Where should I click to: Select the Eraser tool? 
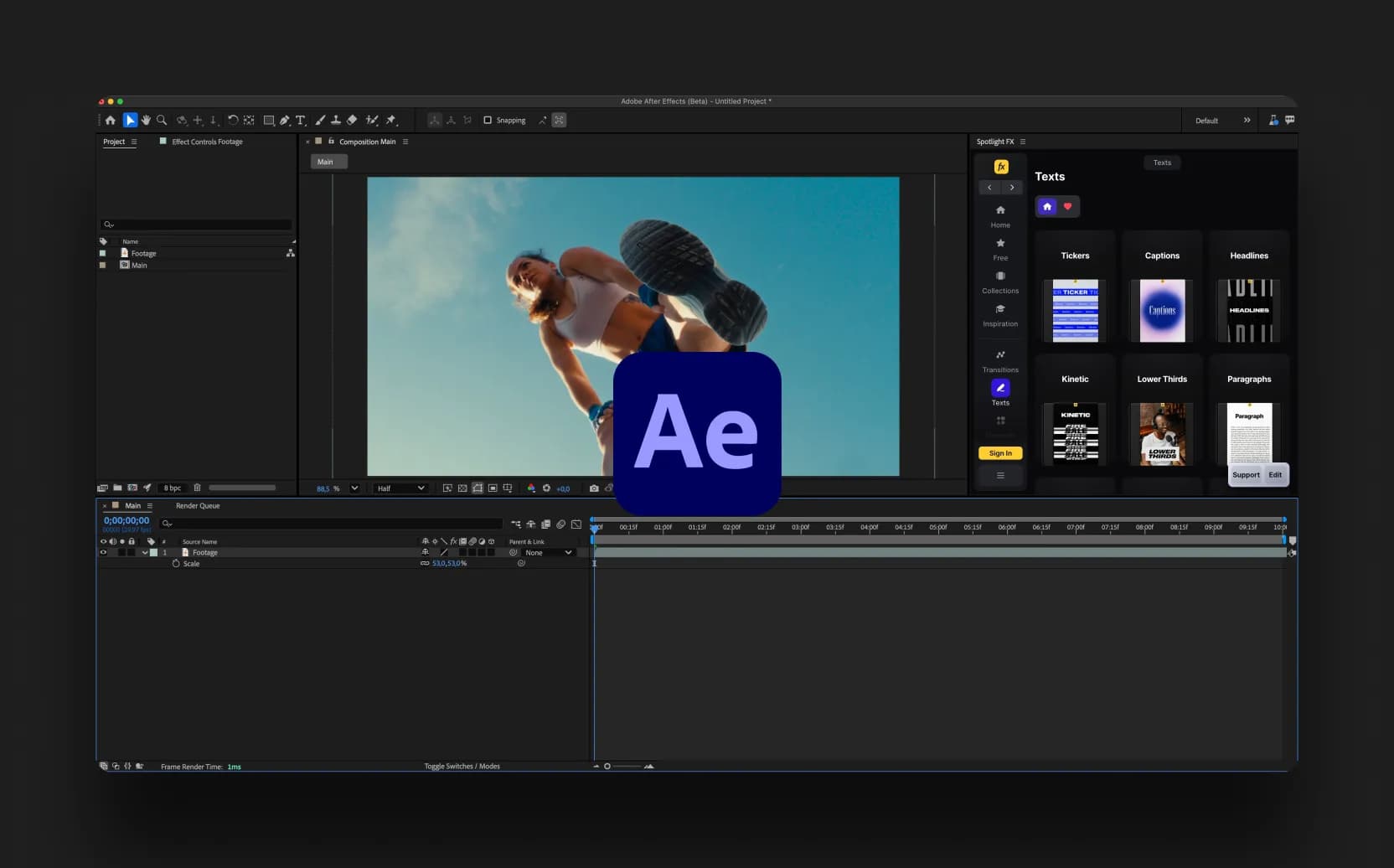352,120
